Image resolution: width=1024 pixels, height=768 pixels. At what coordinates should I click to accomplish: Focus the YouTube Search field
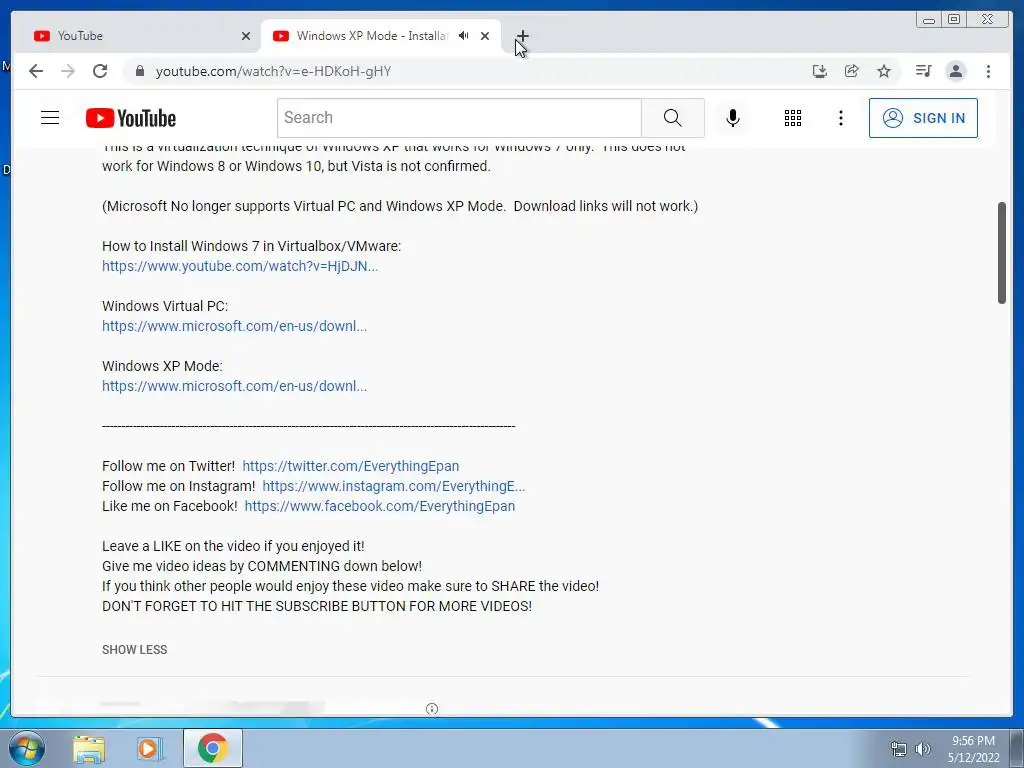[x=459, y=118]
